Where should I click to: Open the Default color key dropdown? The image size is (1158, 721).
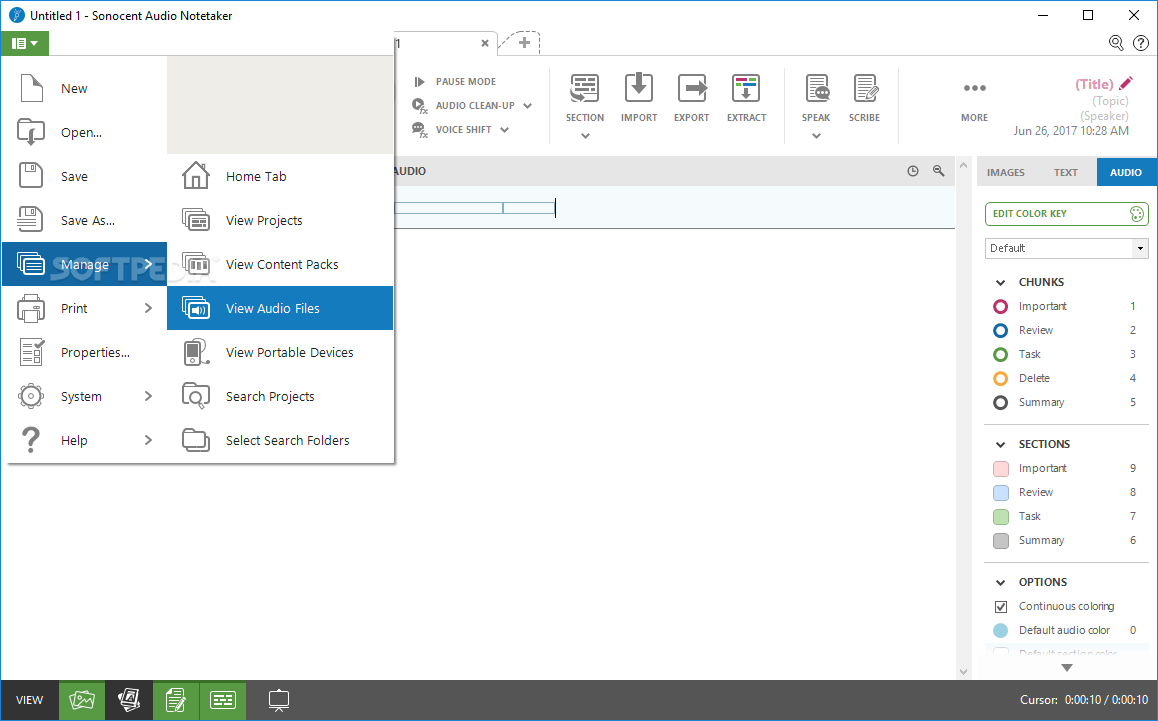[x=1139, y=248]
